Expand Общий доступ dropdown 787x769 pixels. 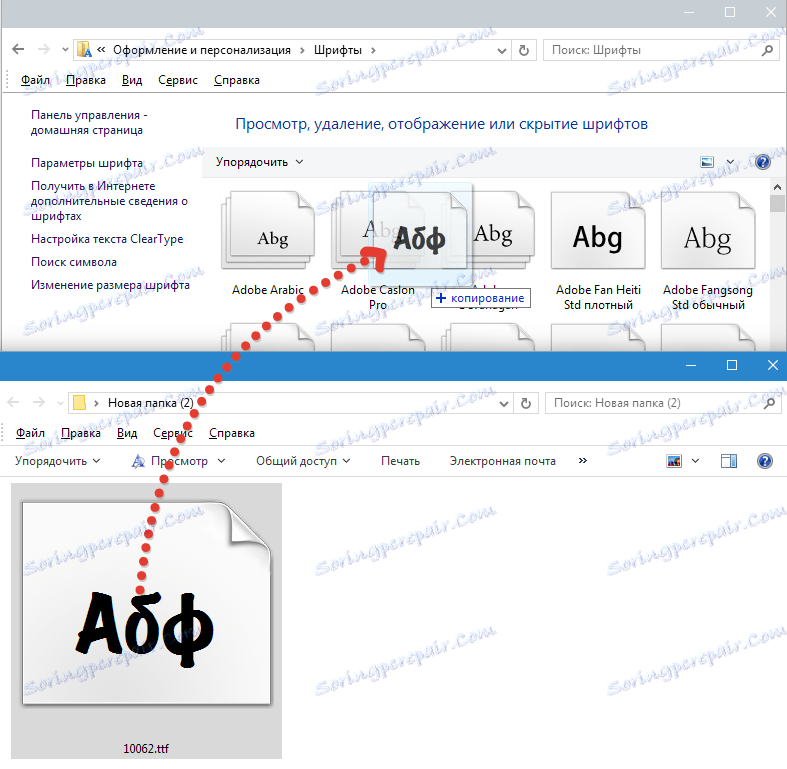coord(303,461)
